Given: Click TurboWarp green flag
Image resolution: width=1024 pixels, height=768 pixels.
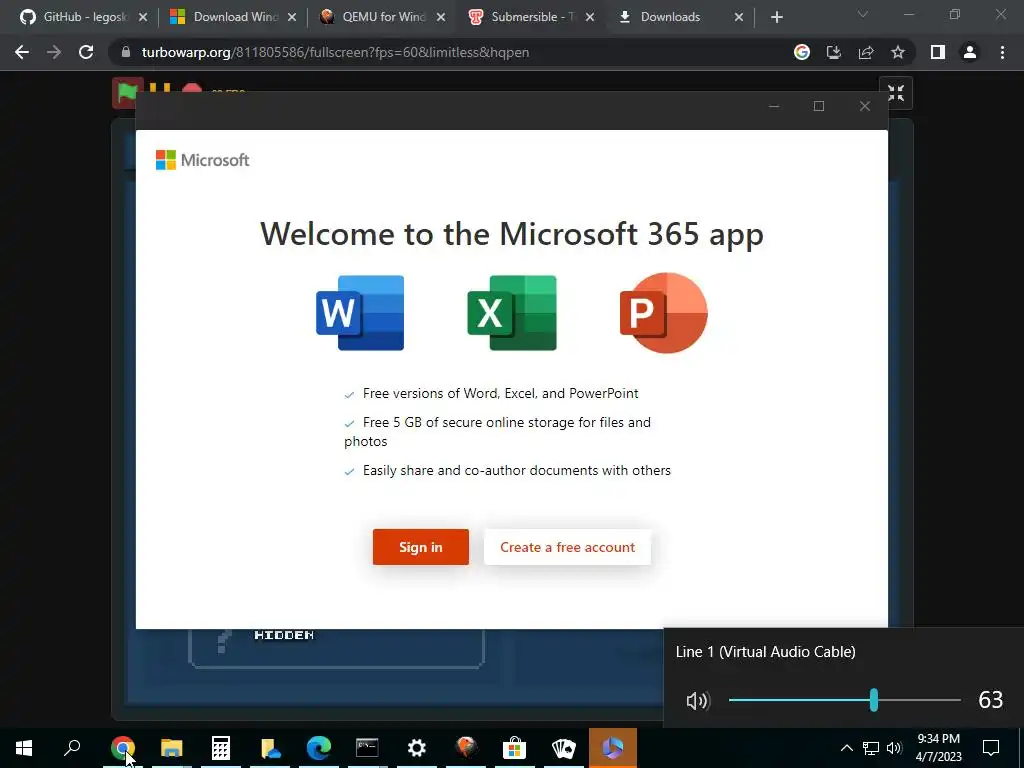Looking at the screenshot, I should coord(127,92).
